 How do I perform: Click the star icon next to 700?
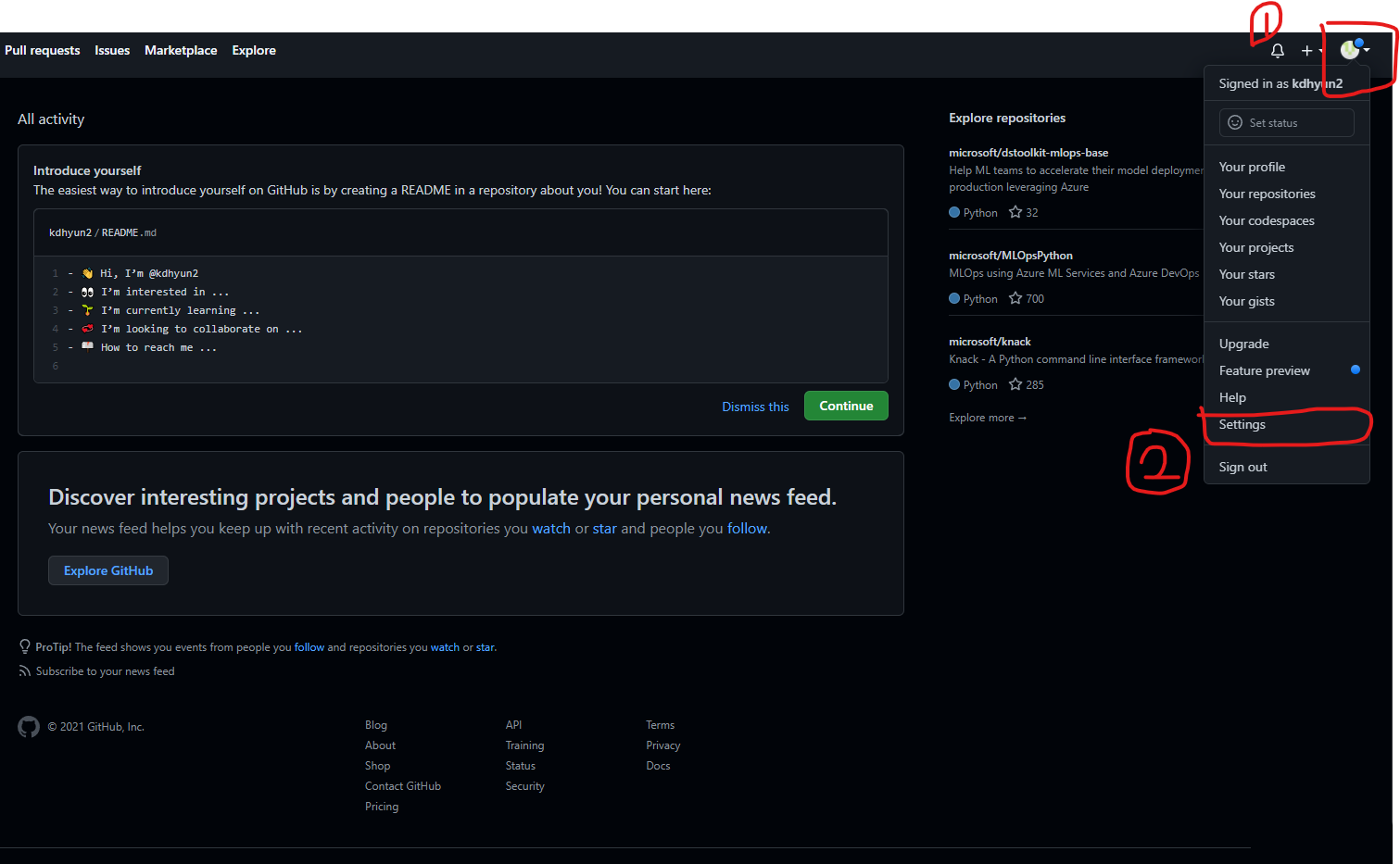1015,298
